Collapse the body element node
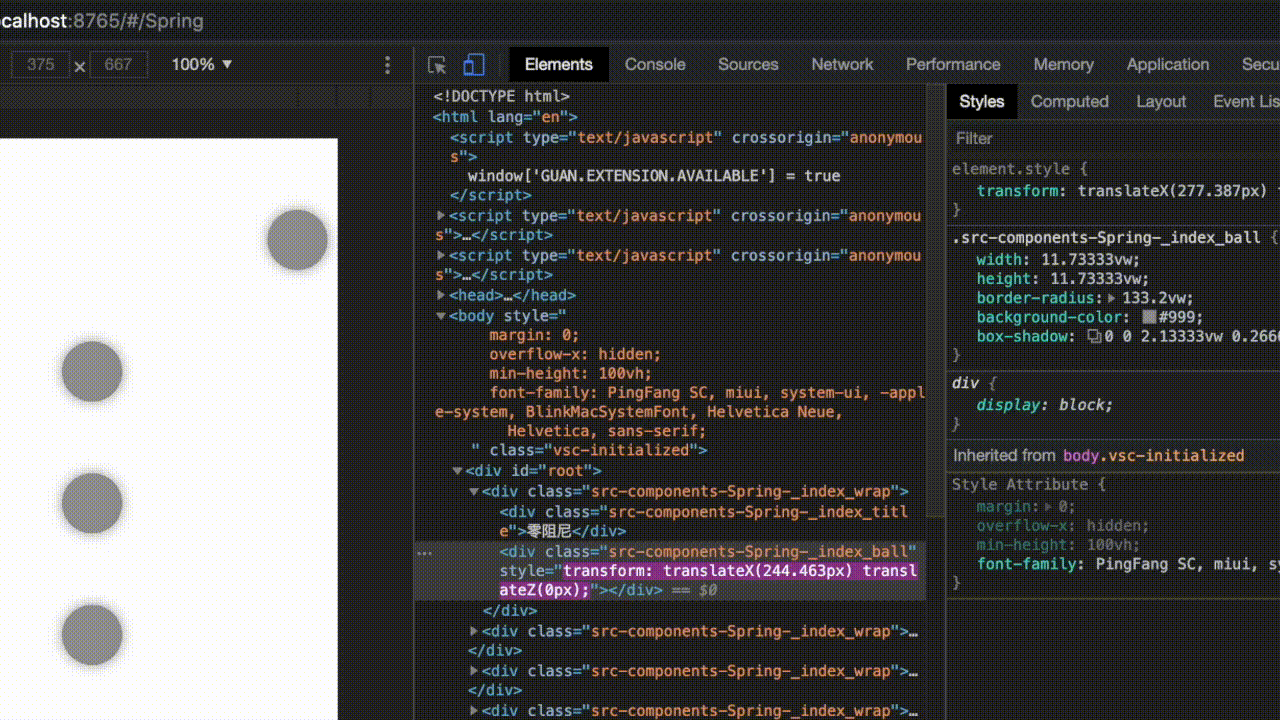 [441, 316]
